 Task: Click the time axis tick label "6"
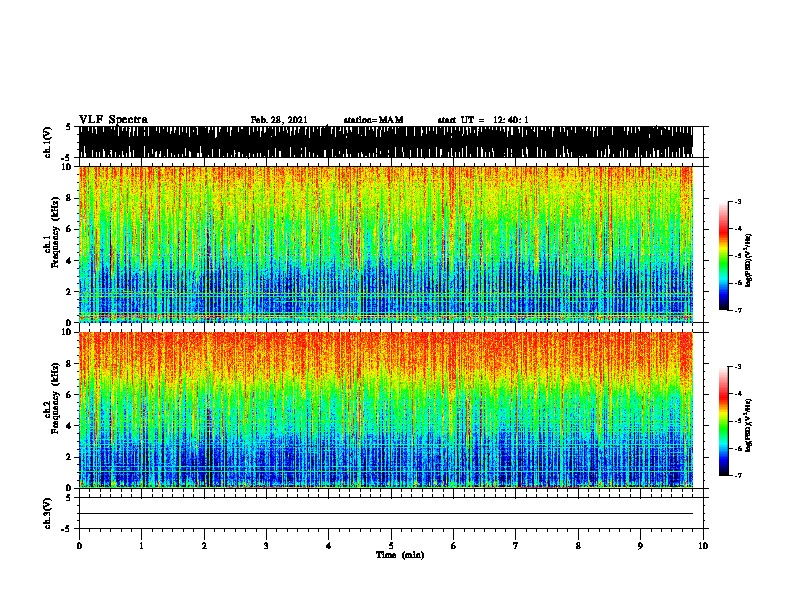pos(454,546)
